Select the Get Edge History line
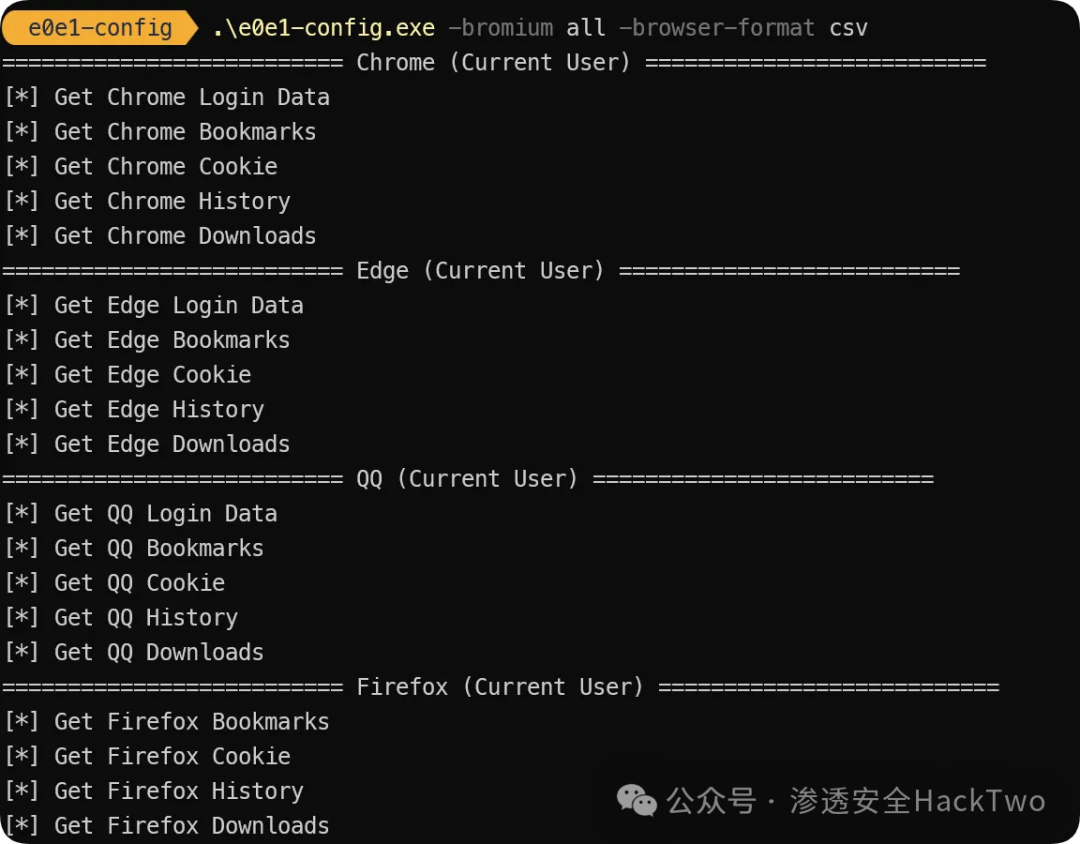The width and height of the screenshot is (1080, 844). (x=134, y=409)
